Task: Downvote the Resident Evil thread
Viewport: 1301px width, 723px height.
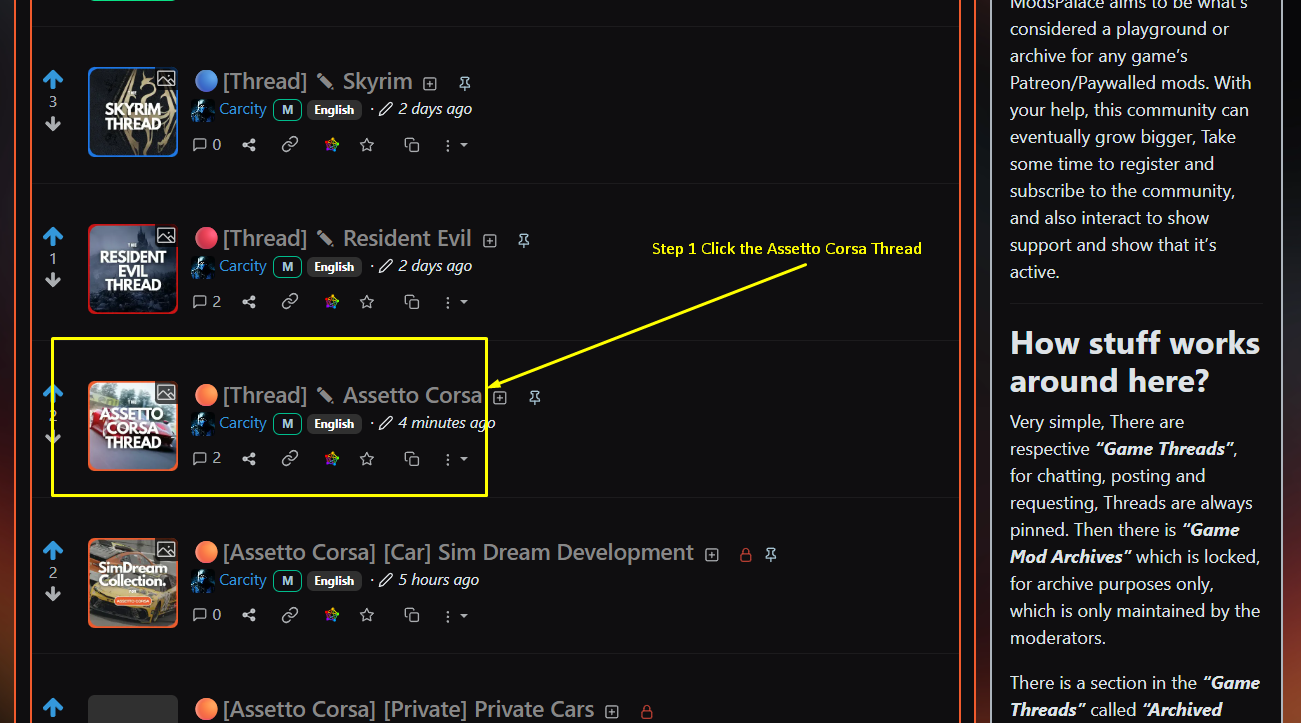Action: (x=53, y=281)
